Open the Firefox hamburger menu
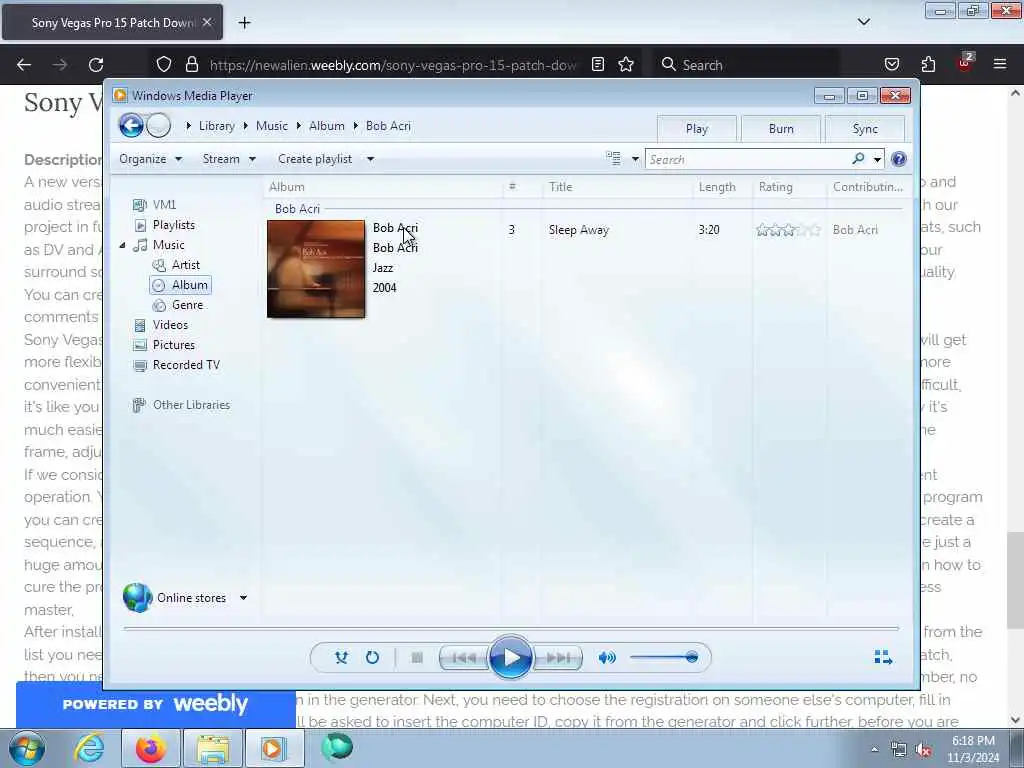Image resolution: width=1024 pixels, height=768 pixels. point(999,65)
